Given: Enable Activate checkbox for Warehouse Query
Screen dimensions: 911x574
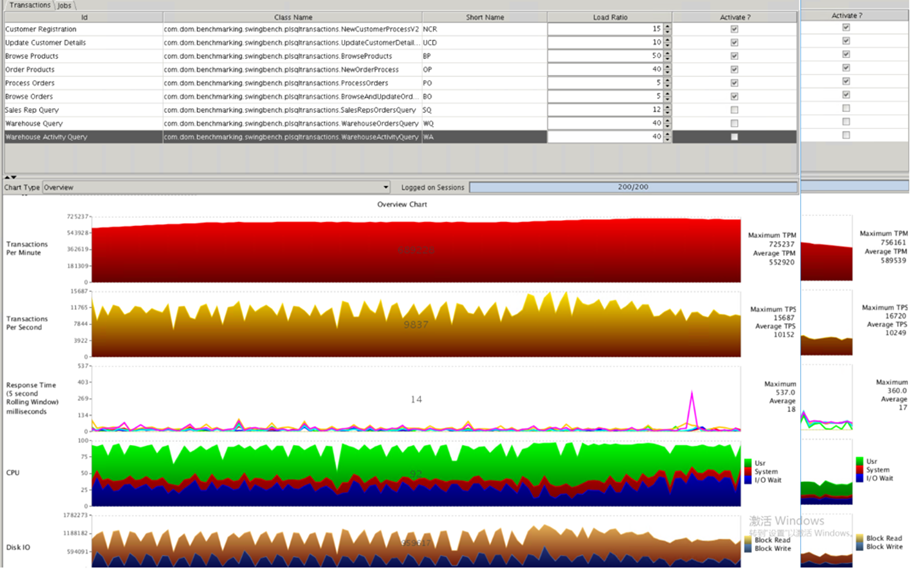Looking at the screenshot, I should [734, 123].
